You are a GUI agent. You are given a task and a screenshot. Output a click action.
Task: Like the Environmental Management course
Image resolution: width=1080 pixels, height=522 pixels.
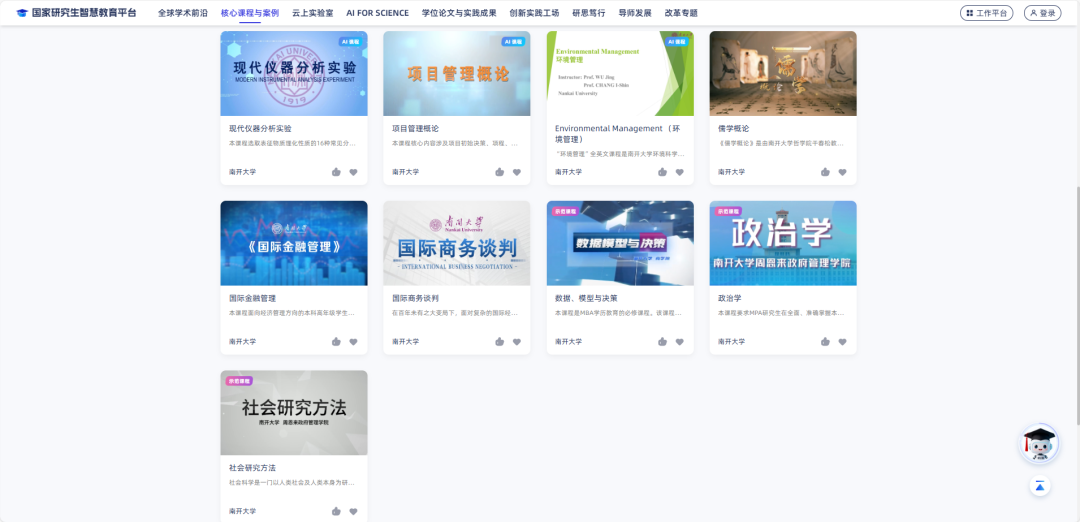[662, 172]
